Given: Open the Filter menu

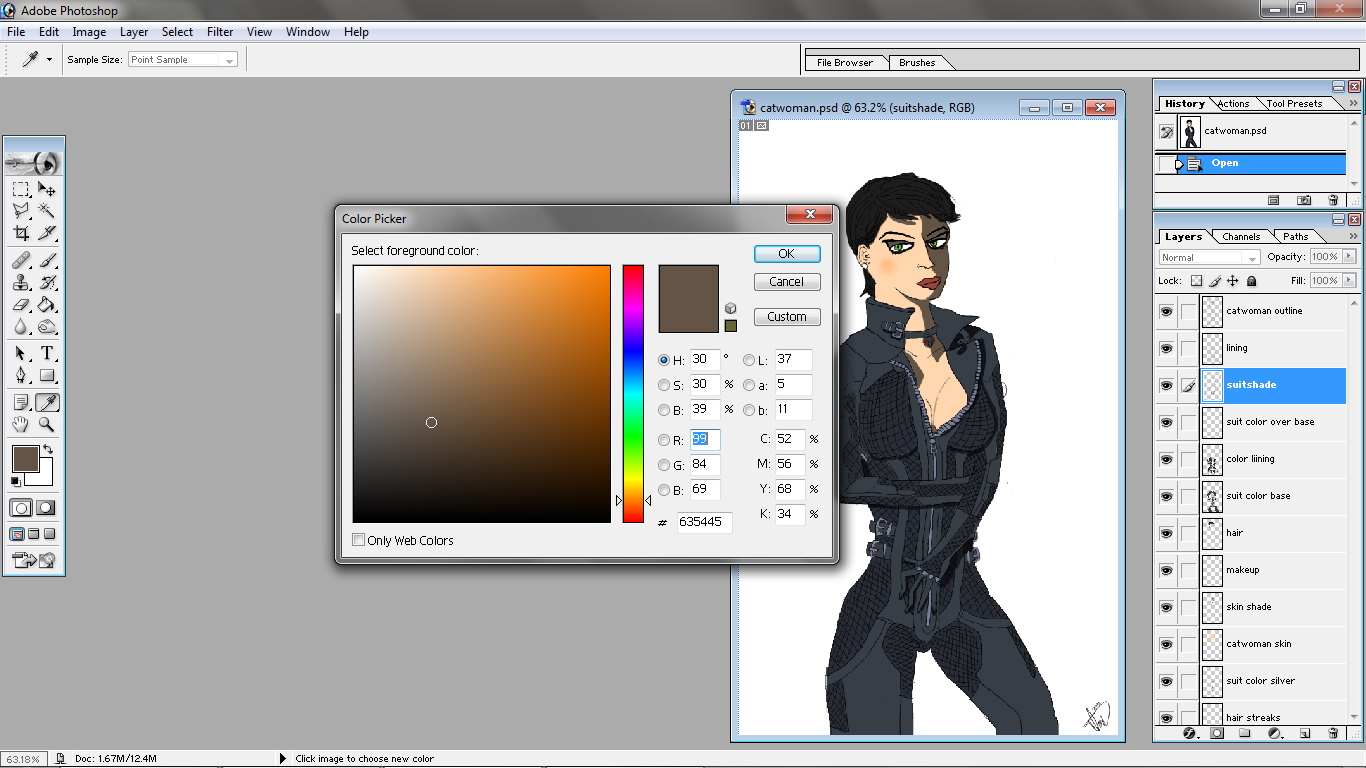Looking at the screenshot, I should pos(220,32).
